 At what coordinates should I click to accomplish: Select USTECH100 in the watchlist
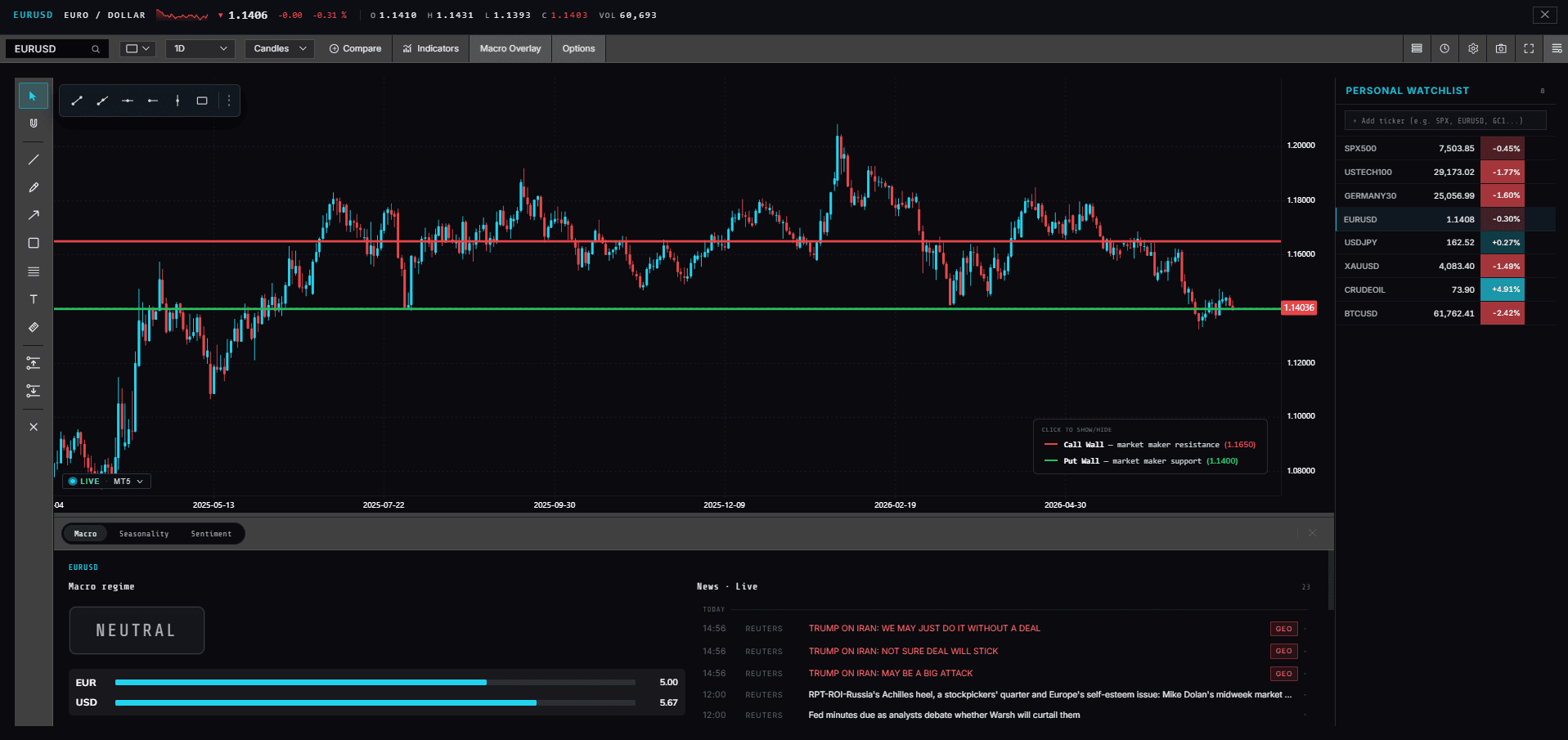1445,173
